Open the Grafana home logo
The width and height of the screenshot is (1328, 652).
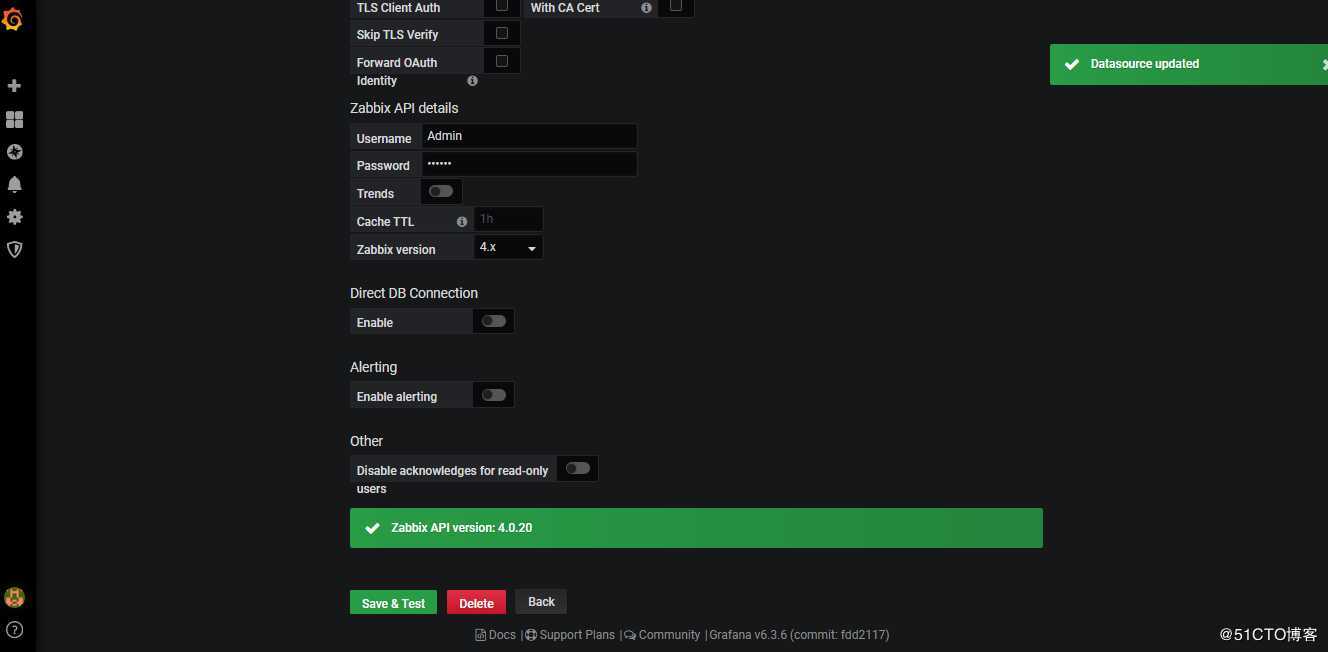12,18
